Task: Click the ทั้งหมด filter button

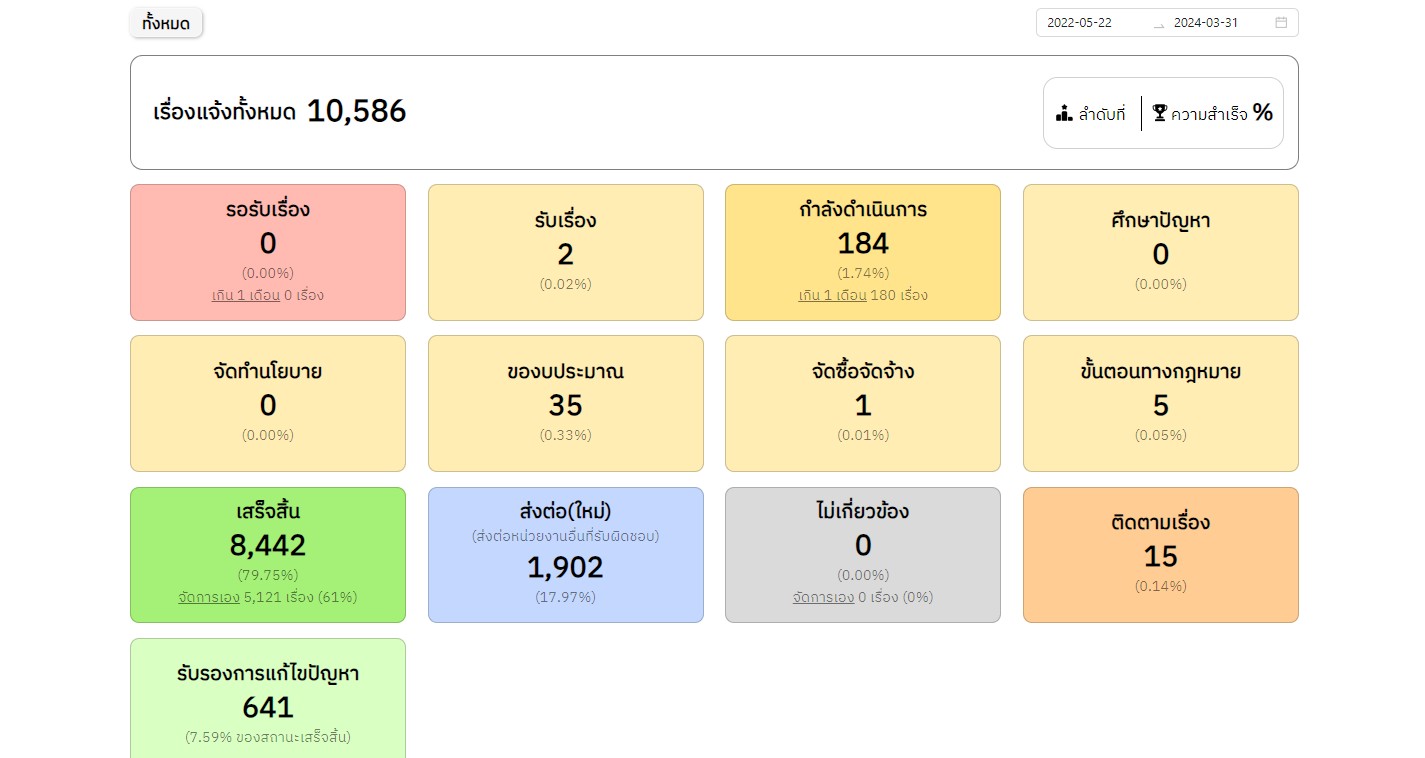Action: pyautogui.click(x=166, y=23)
